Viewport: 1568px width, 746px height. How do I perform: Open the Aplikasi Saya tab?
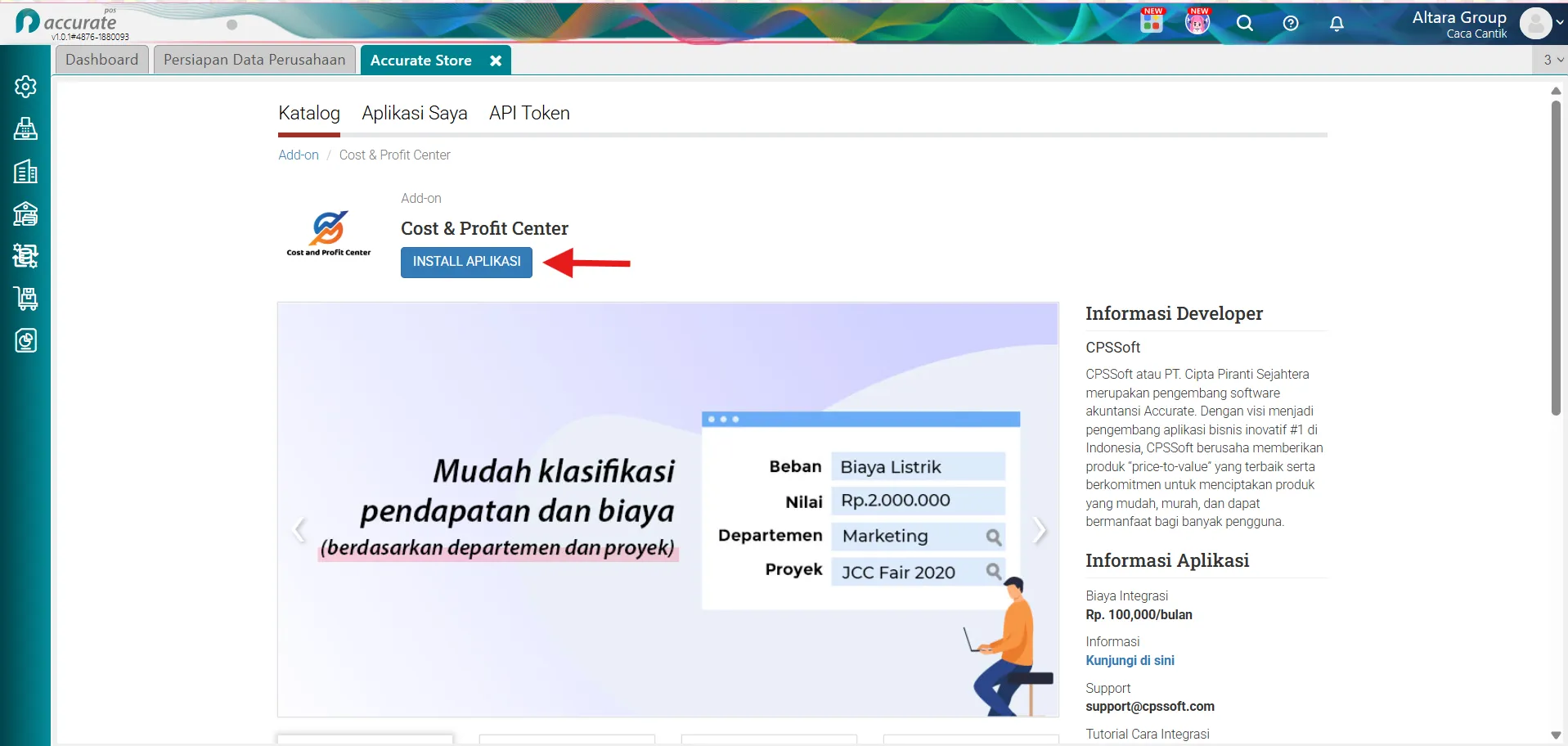(x=415, y=113)
